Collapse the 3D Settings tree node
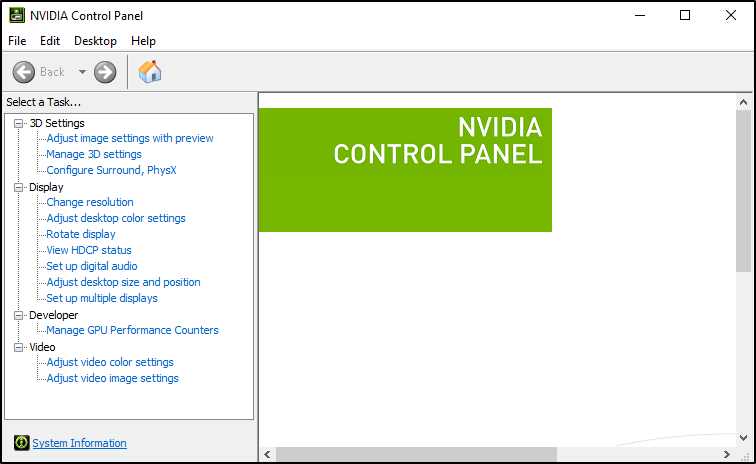This screenshot has height=464, width=756. pos(18,123)
